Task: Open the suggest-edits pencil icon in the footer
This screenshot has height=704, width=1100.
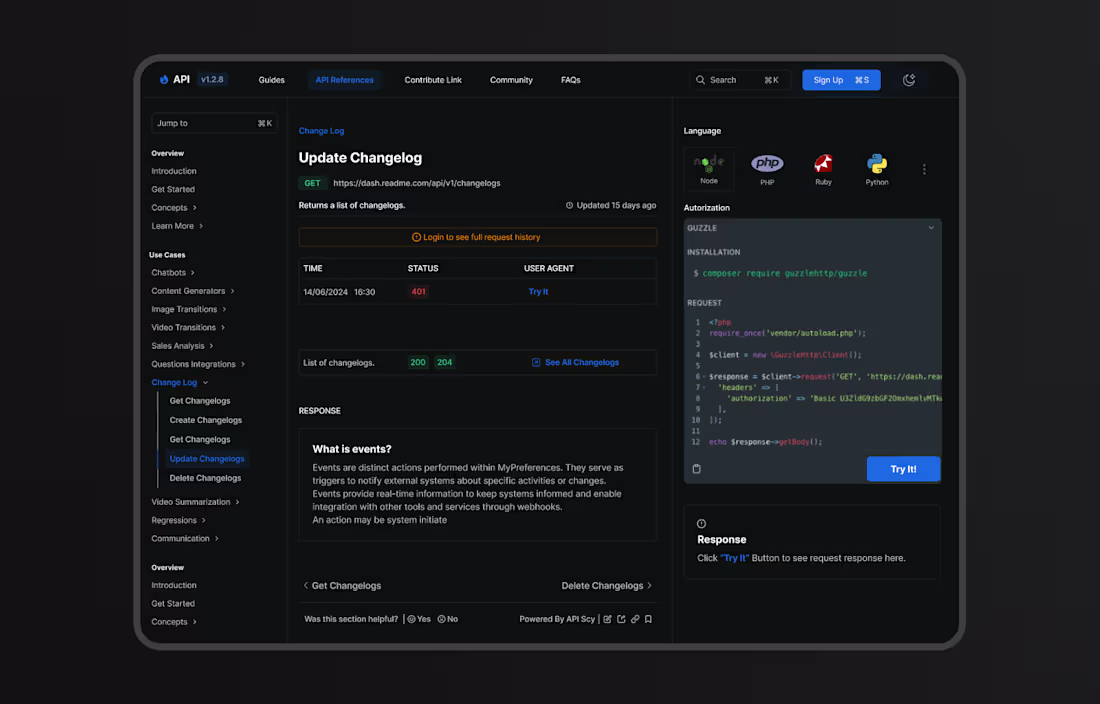Action: click(x=607, y=618)
